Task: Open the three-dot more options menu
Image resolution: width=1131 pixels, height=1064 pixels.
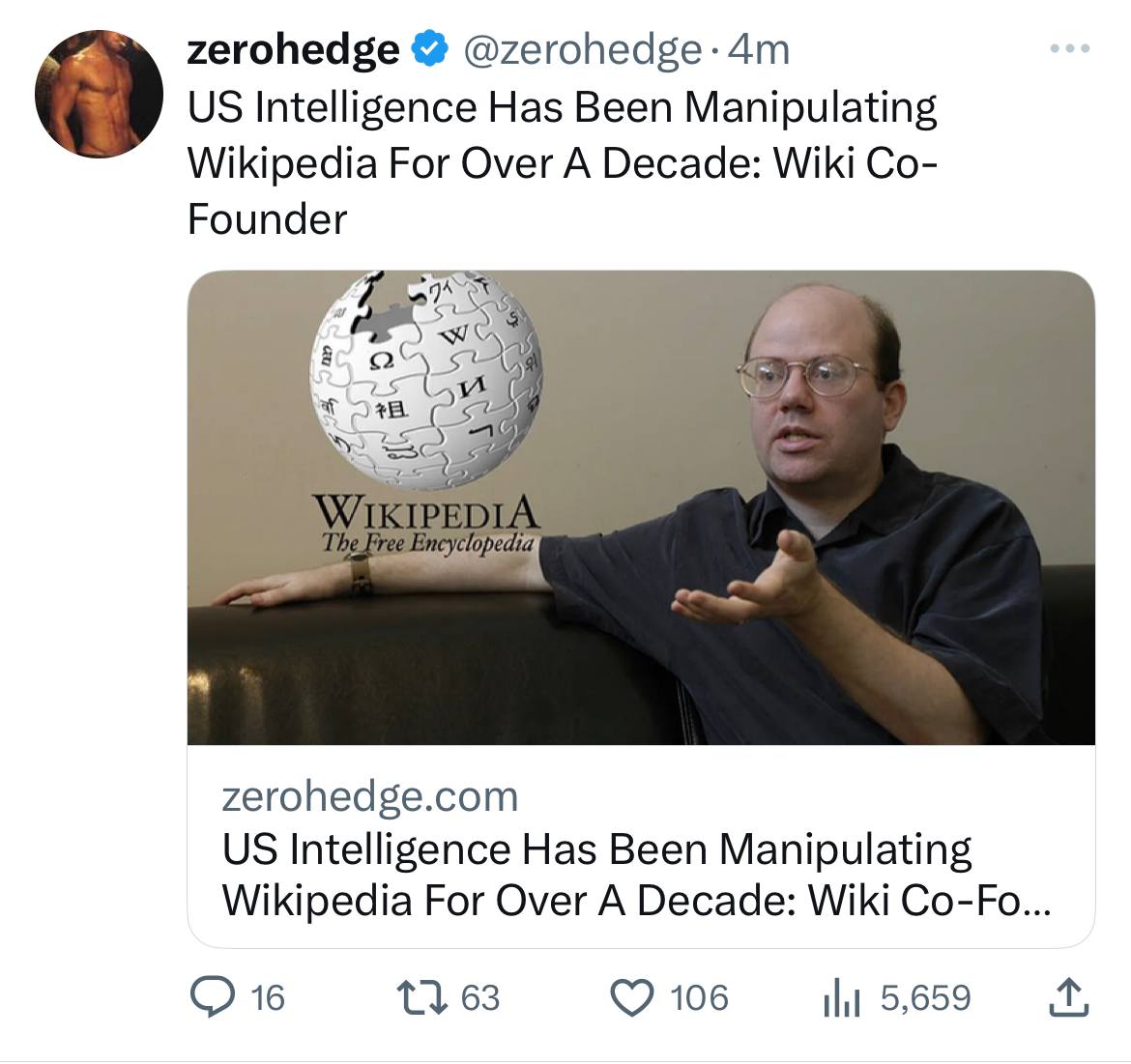Action: (1070, 48)
